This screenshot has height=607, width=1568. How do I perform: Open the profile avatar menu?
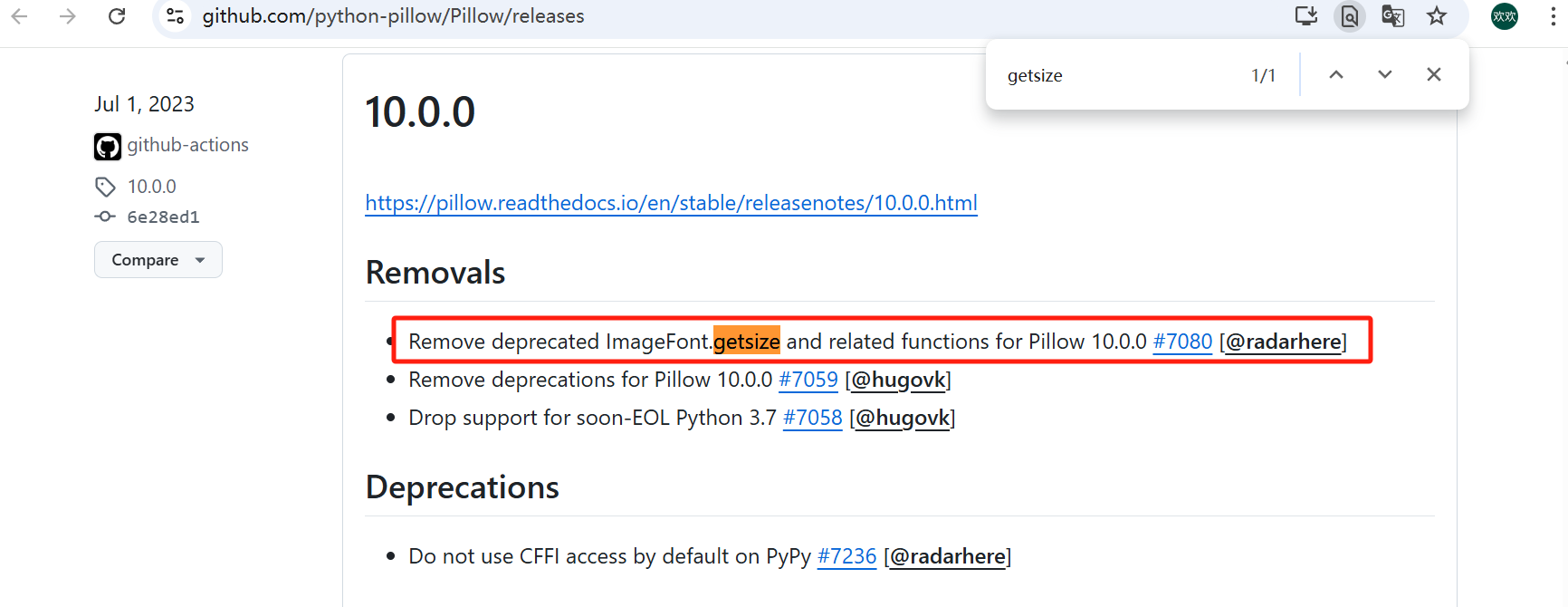tap(1505, 16)
